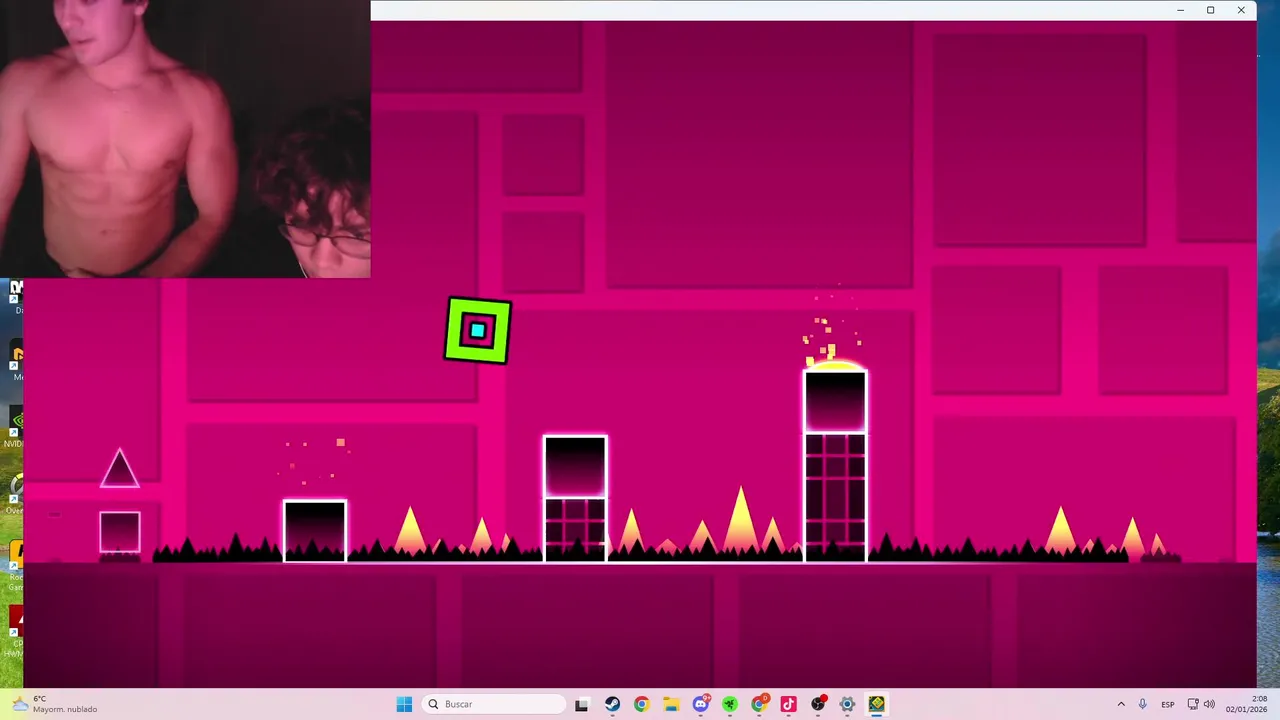Open OBS Studio from the taskbar
The height and width of the screenshot is (720, 1280).
coord(818,704)
